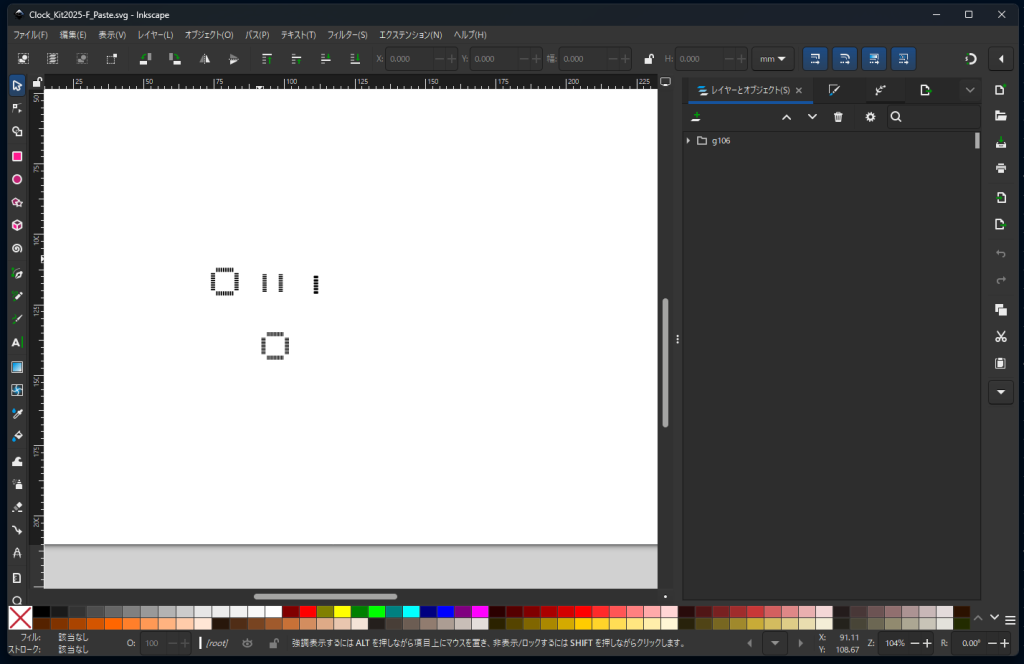Click the yellow color swatch in palette
This screenshot has height=664, width=1024.
pyautogui.click(x=343, y=611)
